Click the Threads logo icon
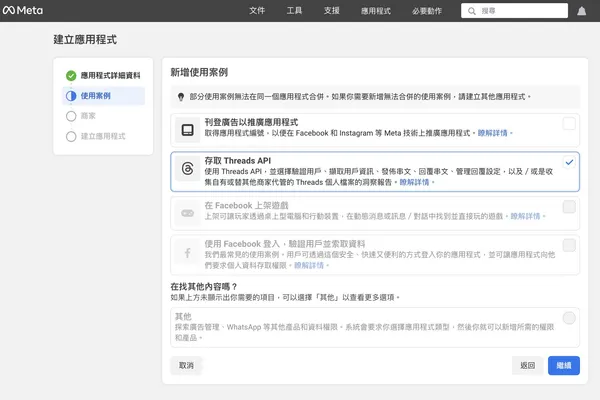600x400 pixels. click(188, 168)
